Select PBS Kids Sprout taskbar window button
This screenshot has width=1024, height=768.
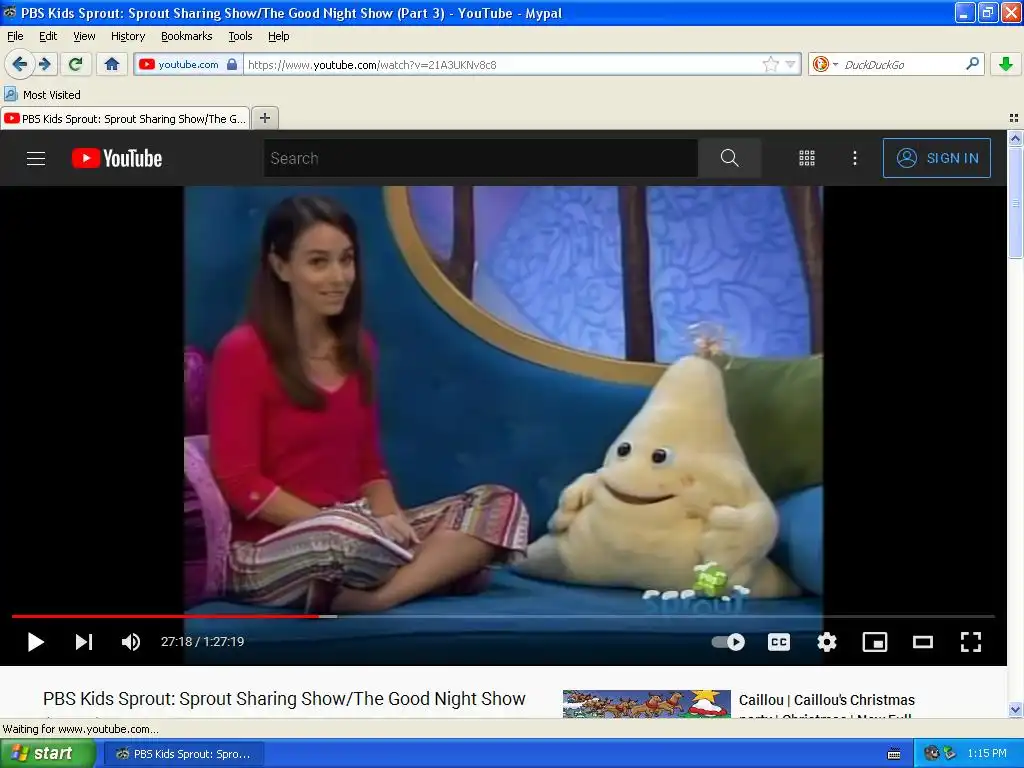tap(184, 754)
